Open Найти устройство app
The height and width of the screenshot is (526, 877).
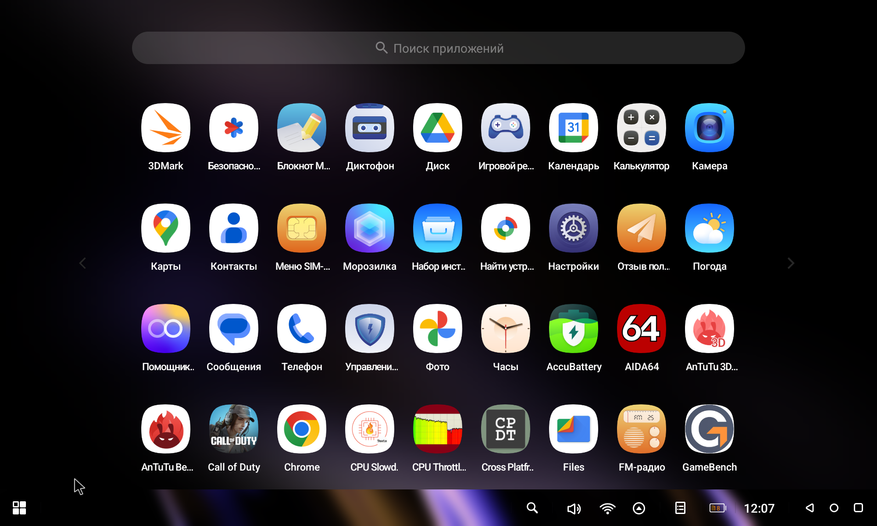506,228
